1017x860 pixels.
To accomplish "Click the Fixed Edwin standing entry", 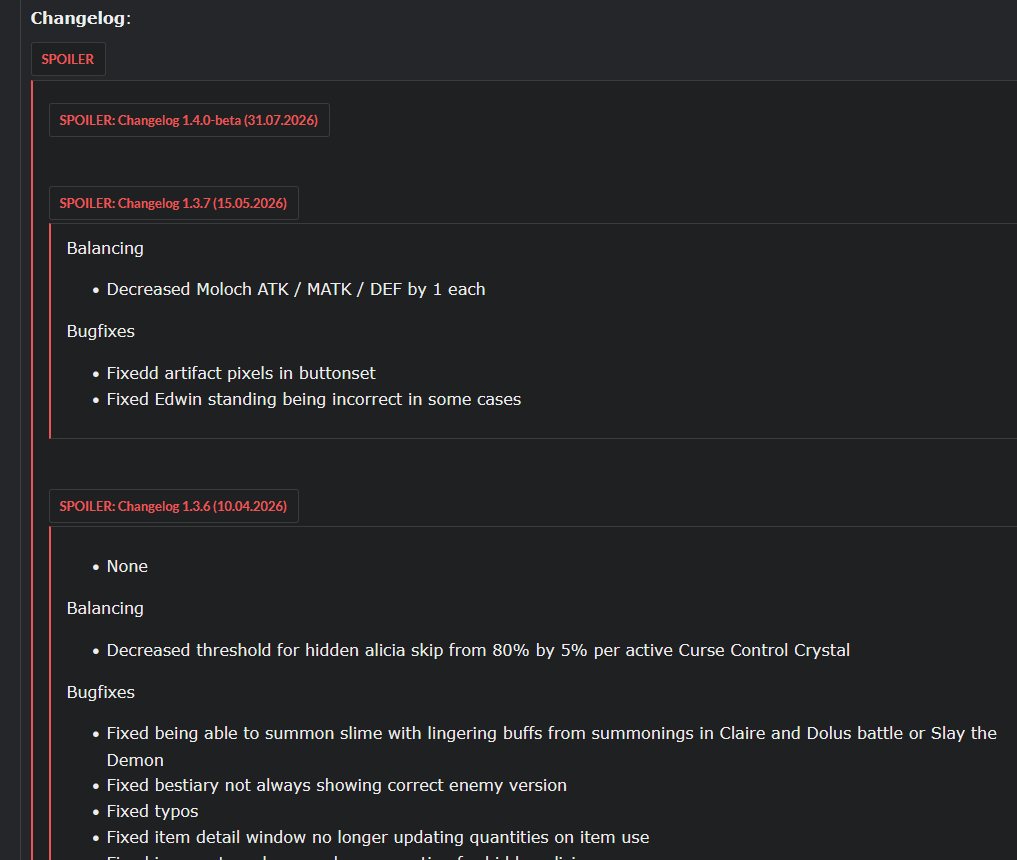I will (x=313, y=400).
